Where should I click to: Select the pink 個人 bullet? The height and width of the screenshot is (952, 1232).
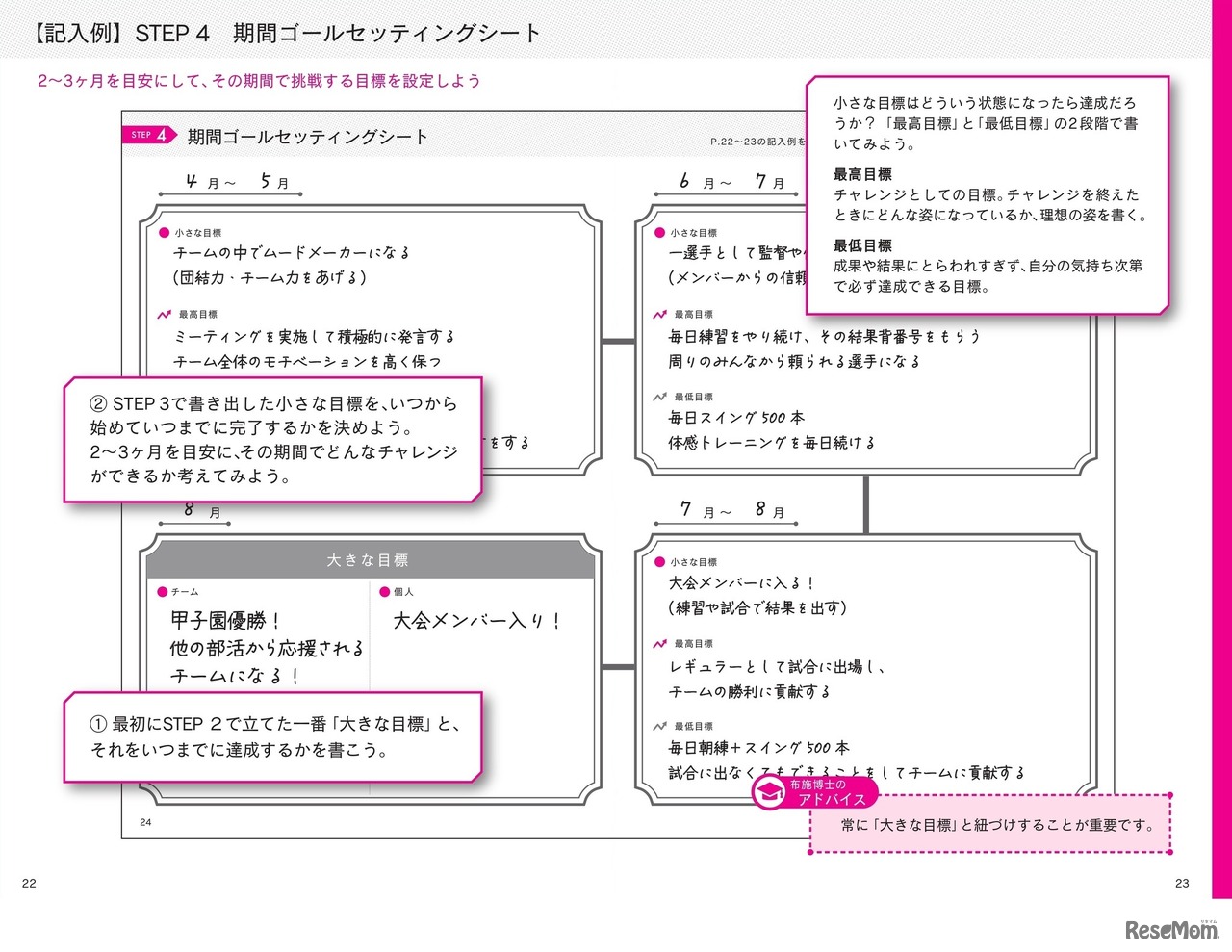tap(385, 592)
